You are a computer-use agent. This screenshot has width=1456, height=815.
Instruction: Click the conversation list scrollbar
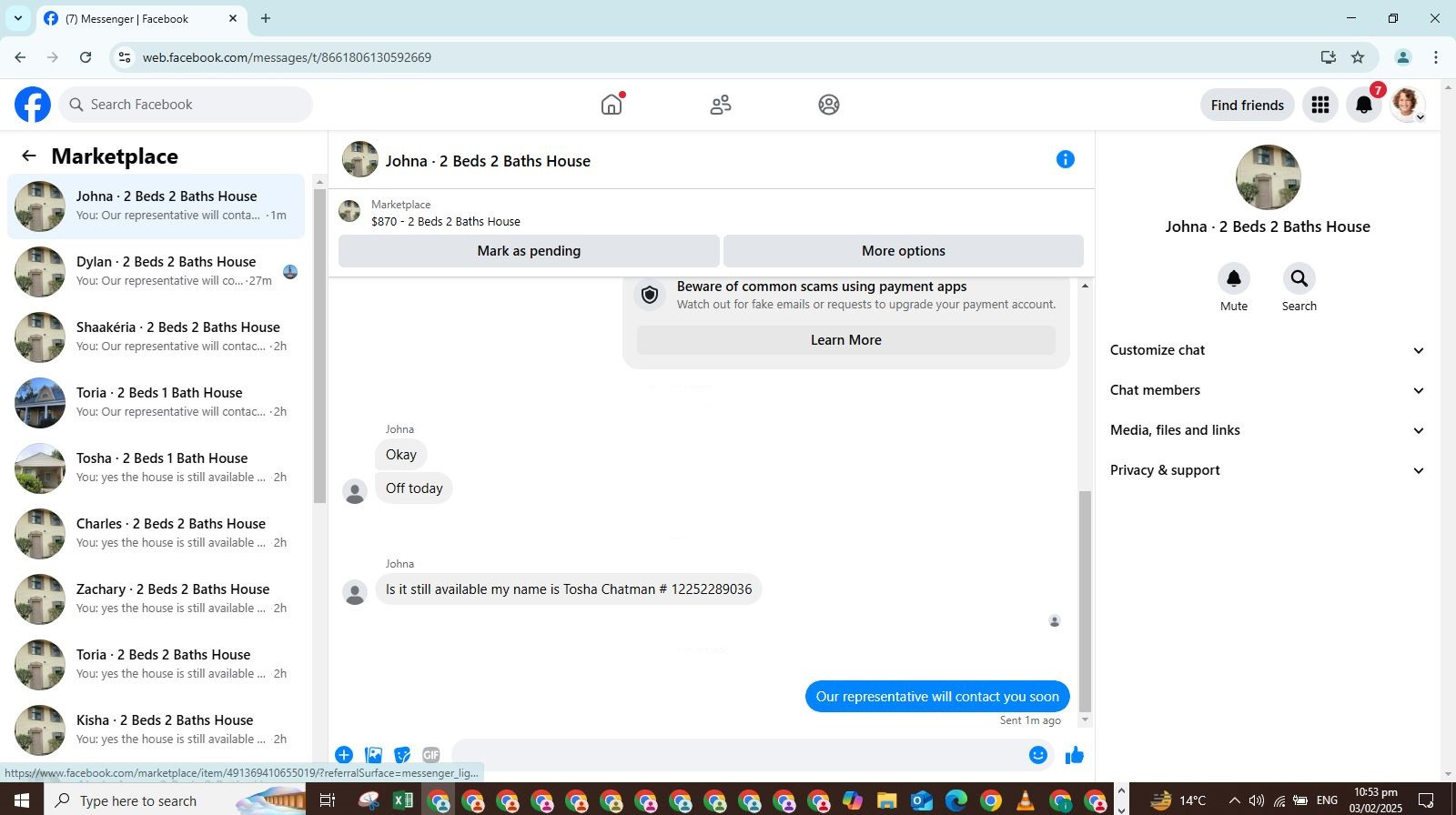coord(319,346)
